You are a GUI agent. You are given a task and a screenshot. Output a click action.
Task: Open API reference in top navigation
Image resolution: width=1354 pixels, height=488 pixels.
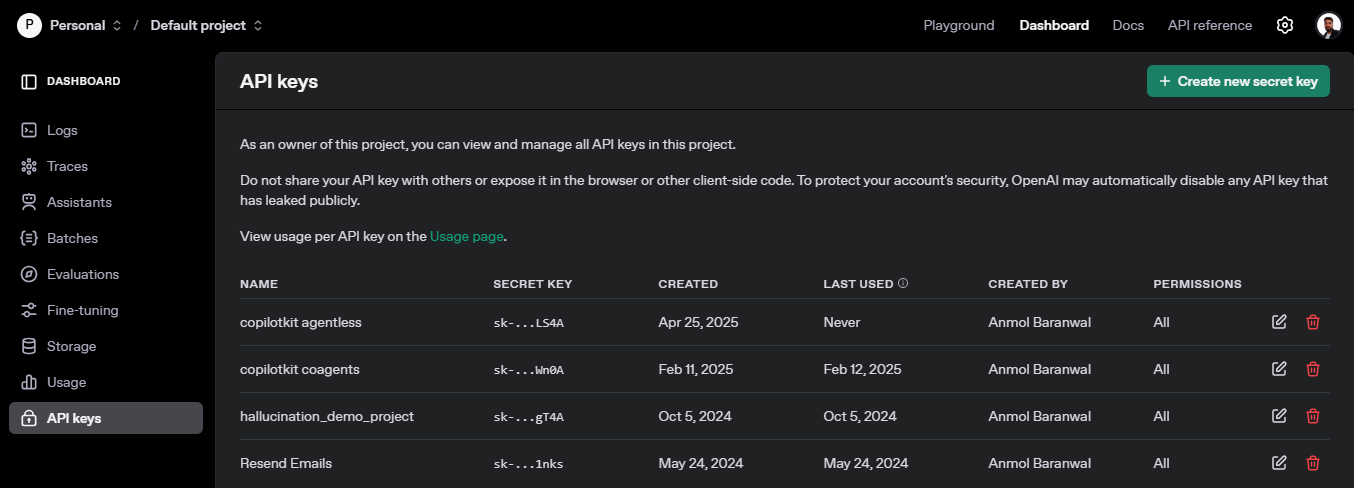point(1210,25)
